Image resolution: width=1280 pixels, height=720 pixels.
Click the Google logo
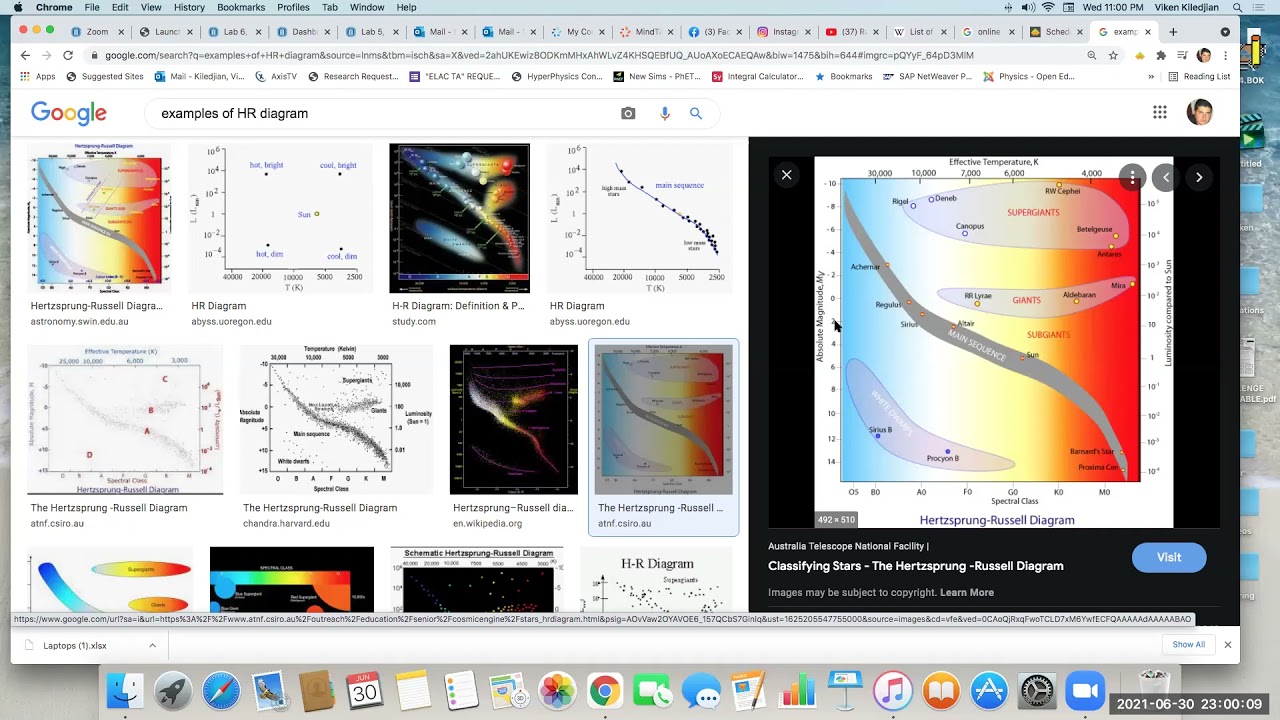68,113
